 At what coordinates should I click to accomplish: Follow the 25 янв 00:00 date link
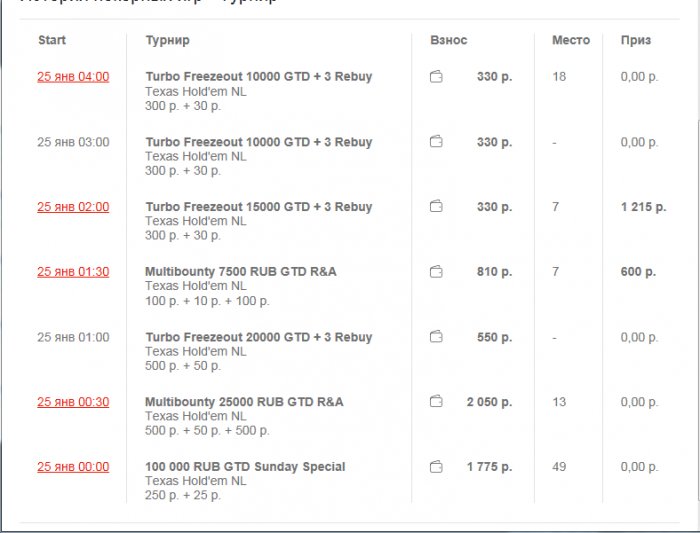click(73, 467)
